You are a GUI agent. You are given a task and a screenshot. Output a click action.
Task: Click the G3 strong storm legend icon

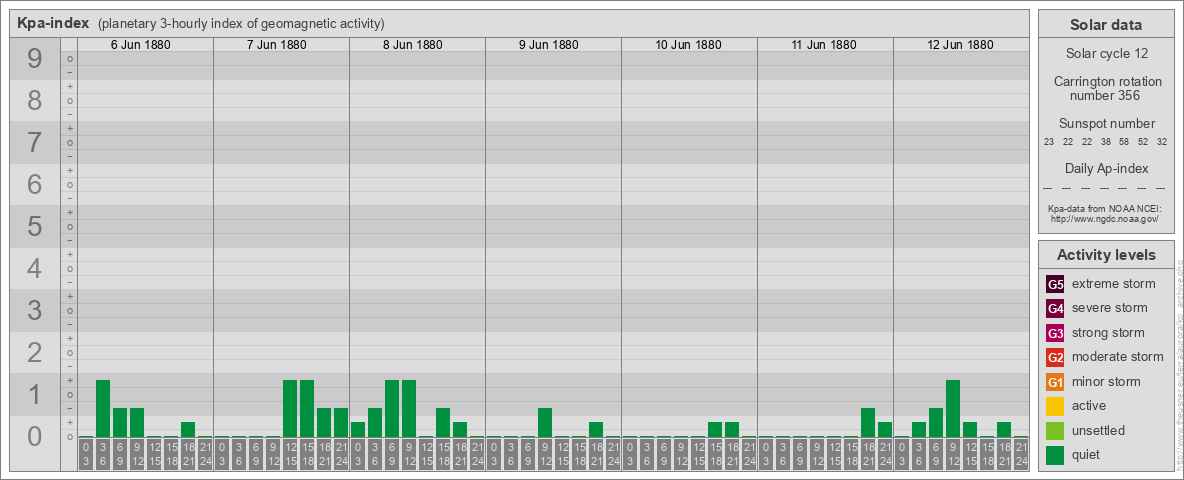coord(1055,333)
